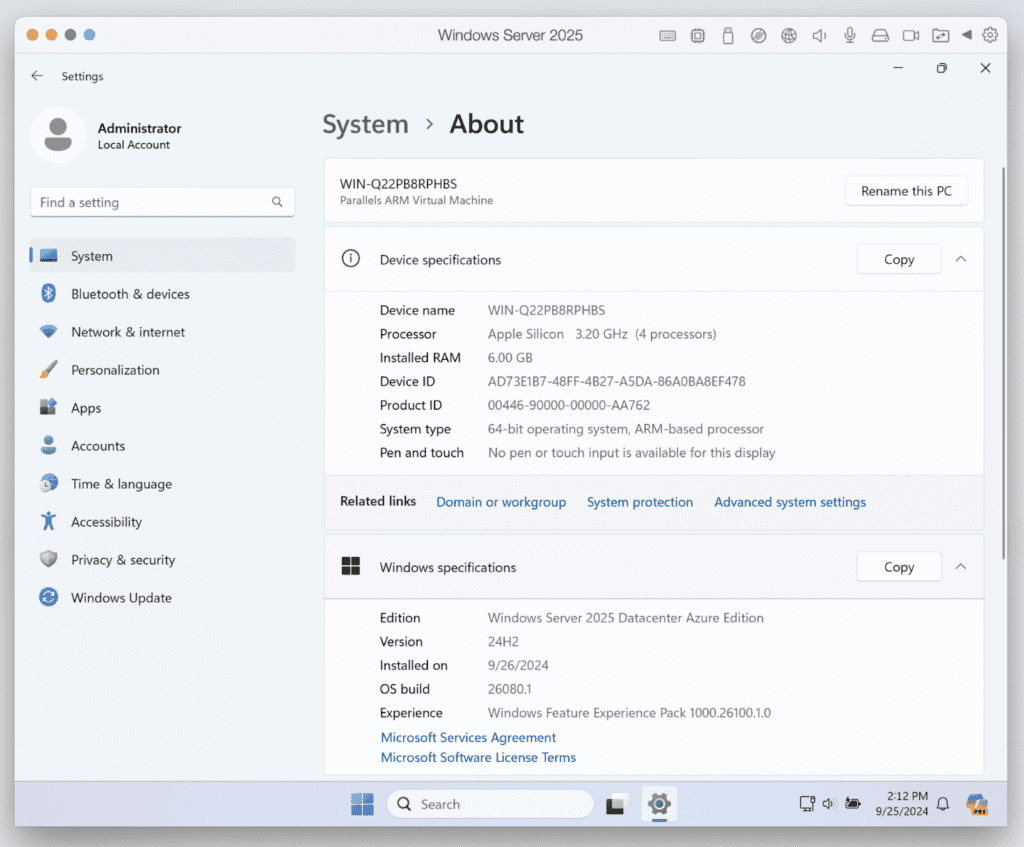Collapse the Device specifications section
The image size is (1024, 847).
click(x=960, y=258)
